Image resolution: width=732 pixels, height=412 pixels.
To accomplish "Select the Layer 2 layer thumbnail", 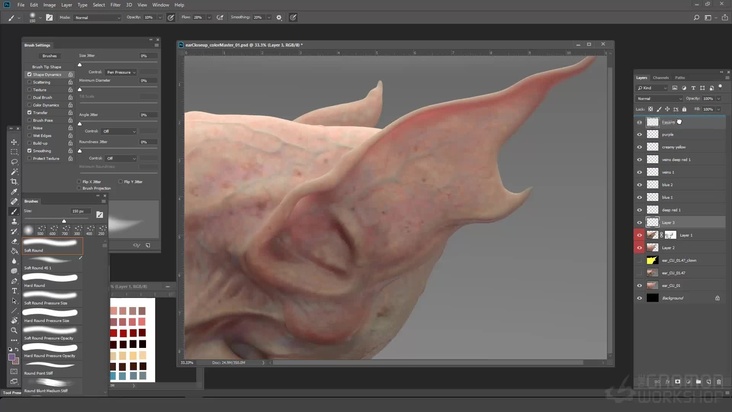I will (652, 247).
